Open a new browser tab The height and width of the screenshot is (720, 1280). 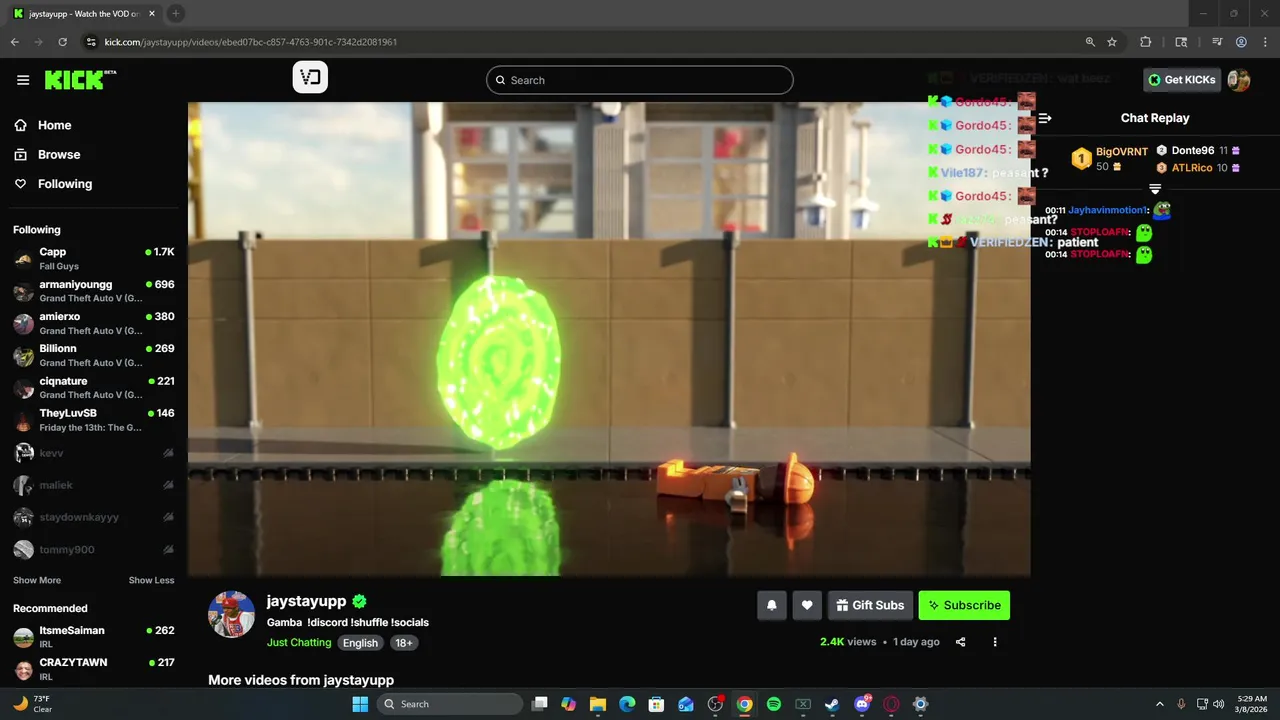[175, 13]
